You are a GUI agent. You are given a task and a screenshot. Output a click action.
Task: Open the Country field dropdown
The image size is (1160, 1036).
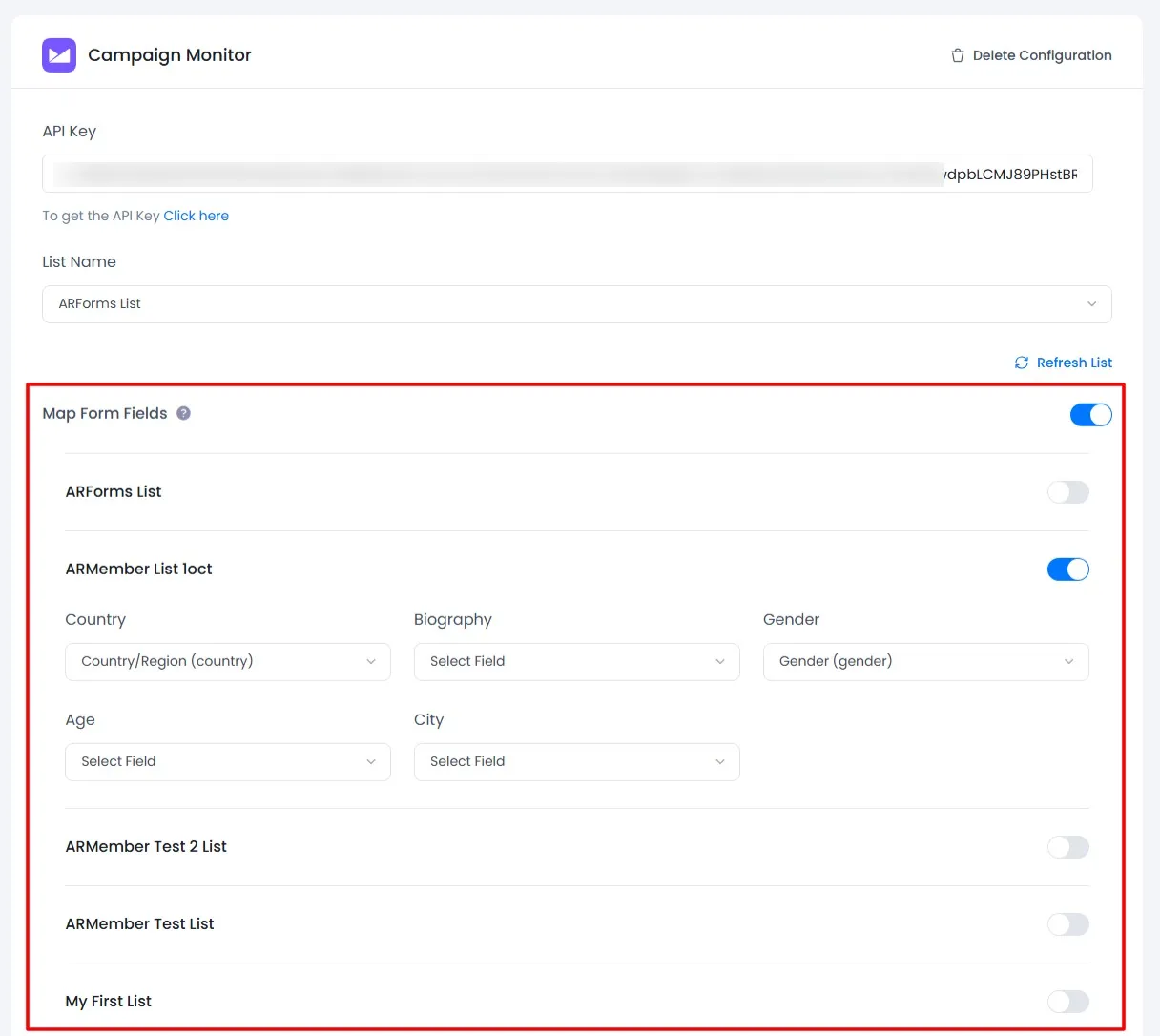click(227, 662)
